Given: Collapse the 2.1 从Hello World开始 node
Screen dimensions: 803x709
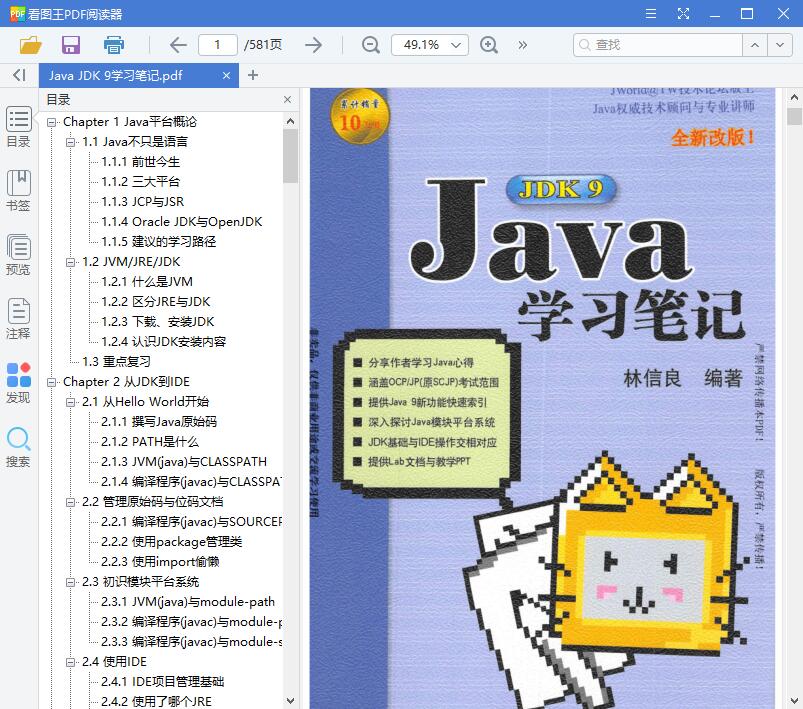Looking at the screenshot, I should coord(70,402).
